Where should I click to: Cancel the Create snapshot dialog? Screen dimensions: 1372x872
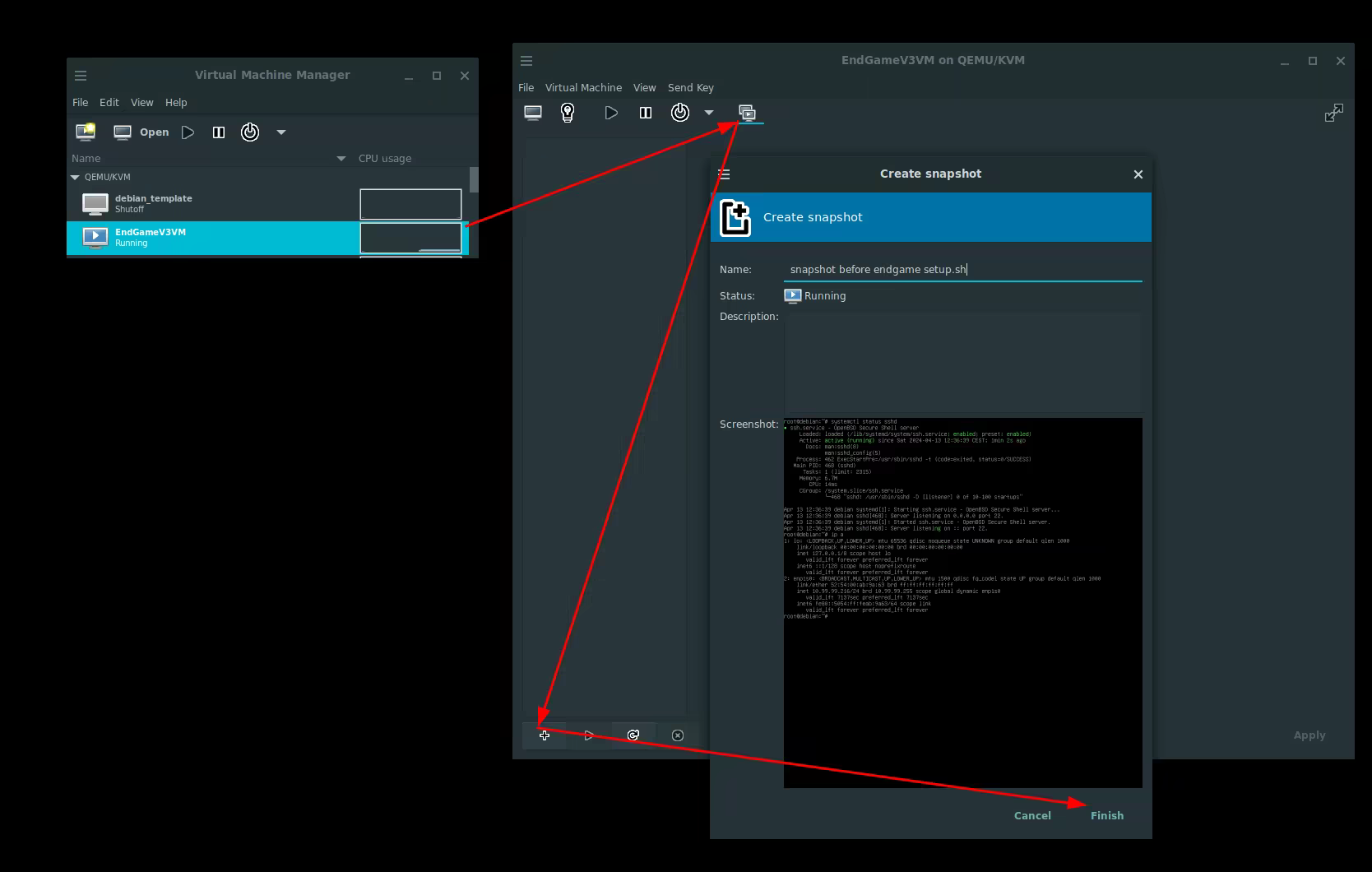pyautogui.click(x=1032, y=815)
